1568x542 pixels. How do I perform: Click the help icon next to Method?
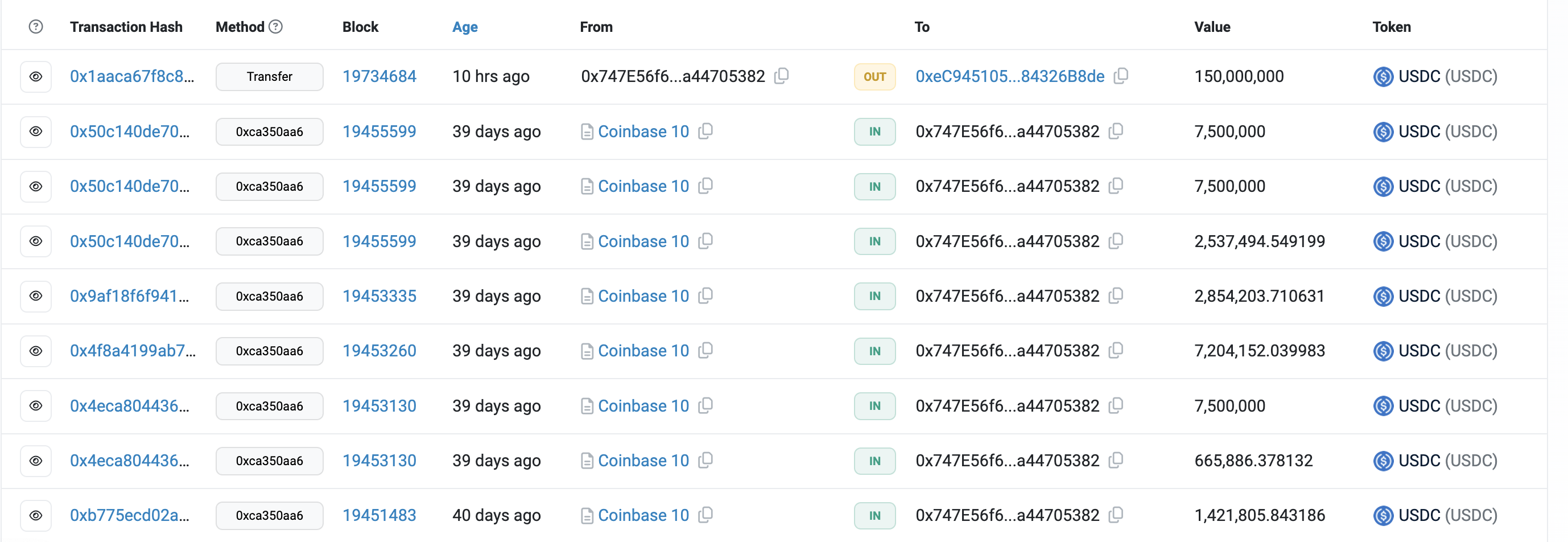click(276, 27)
